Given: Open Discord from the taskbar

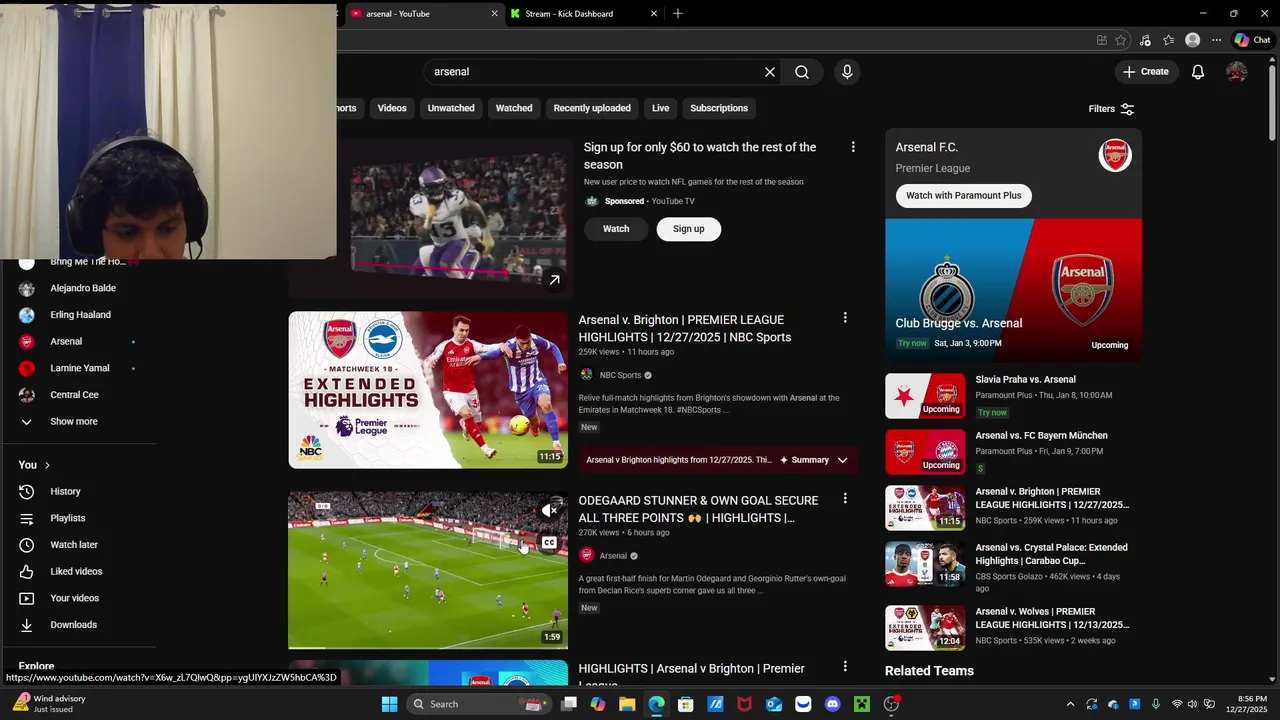Looking at the screenshot, I should pyautogui.click(x=832, y=704).
